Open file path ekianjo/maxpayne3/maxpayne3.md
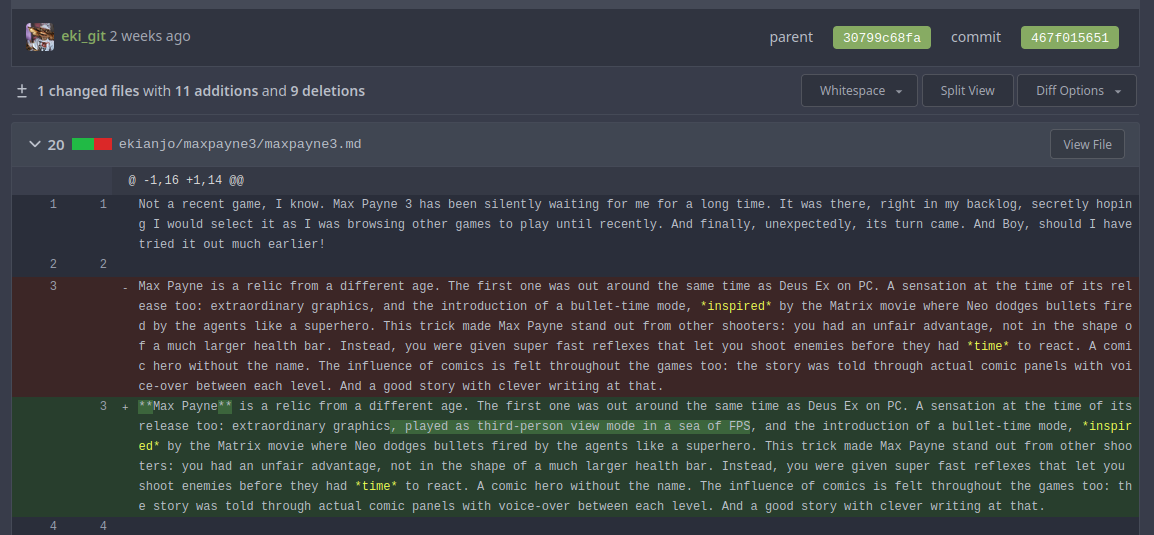The height and width of the screenshot is (535, 1154). (x=240, y=144)
